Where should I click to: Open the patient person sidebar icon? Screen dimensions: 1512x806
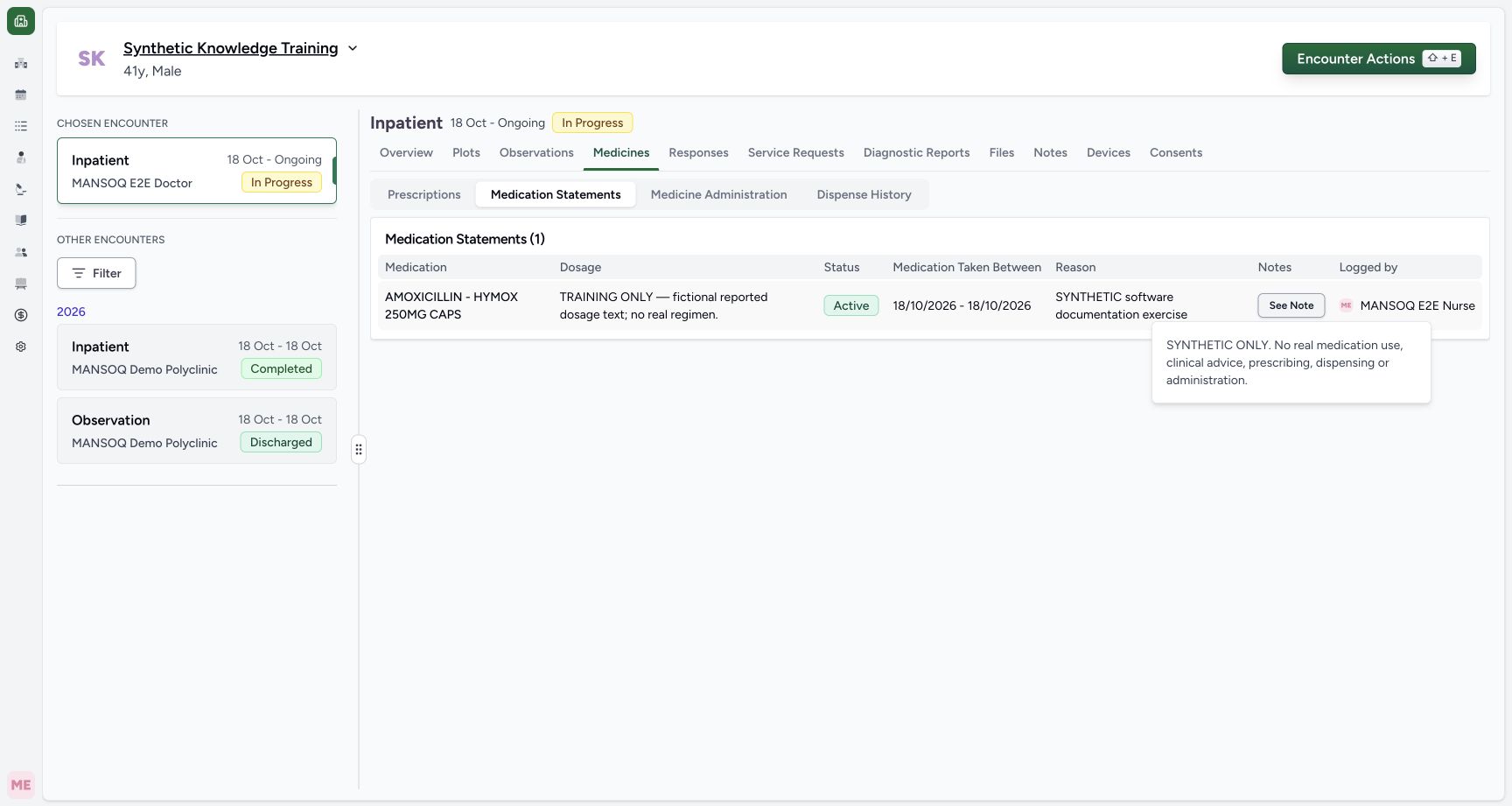click(21, 158)
